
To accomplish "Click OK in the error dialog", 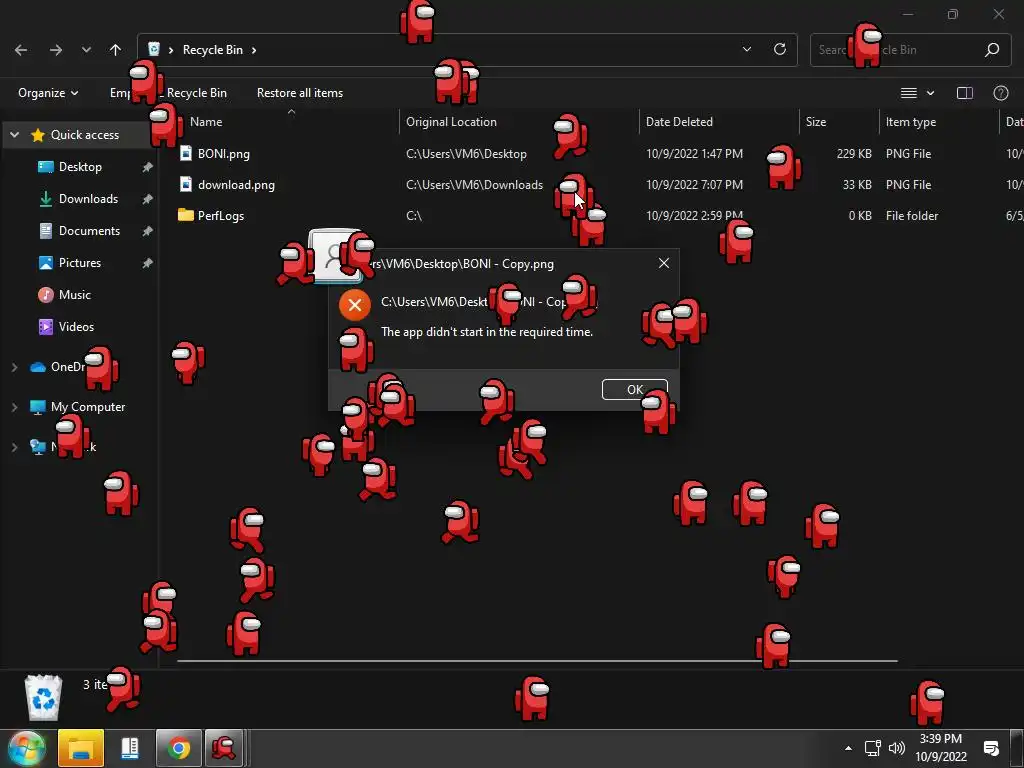I will coord(634,389).
